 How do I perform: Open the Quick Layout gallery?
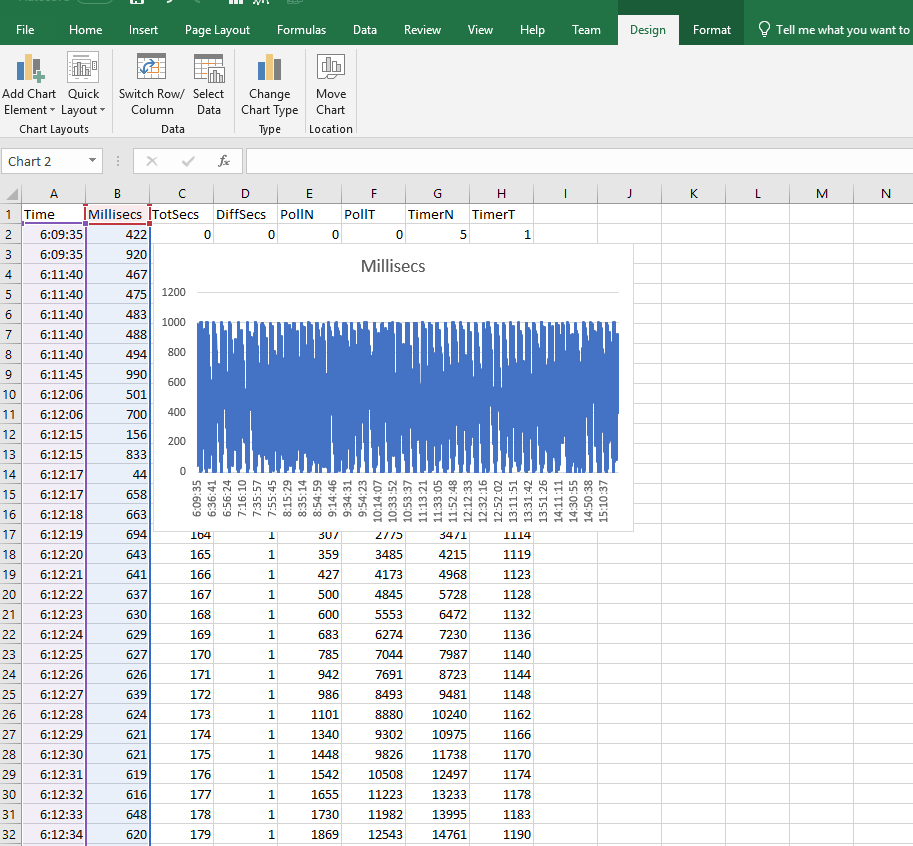82,69
